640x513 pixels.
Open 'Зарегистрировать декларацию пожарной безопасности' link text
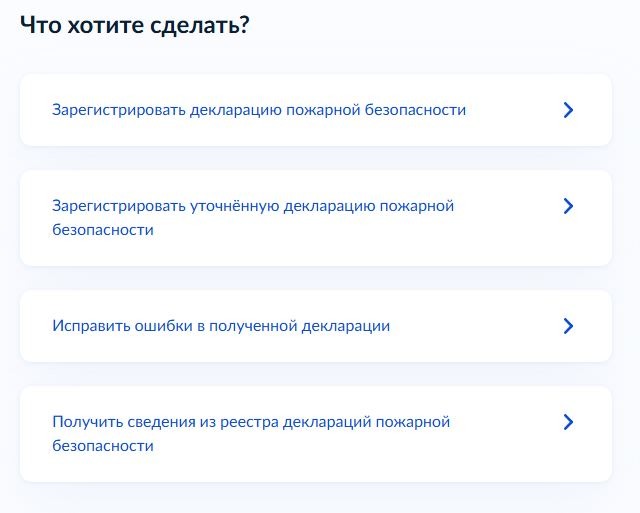click(x=259, y=110)
